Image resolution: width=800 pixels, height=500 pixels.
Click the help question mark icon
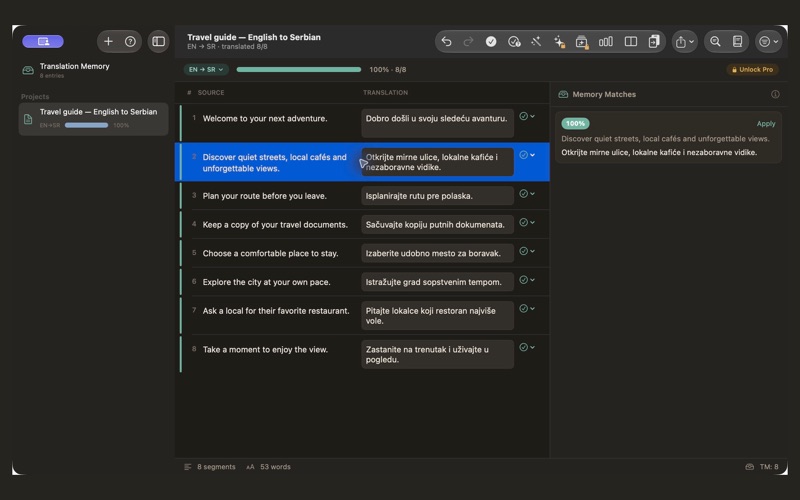pyautogui.click(x=130, y=41)
